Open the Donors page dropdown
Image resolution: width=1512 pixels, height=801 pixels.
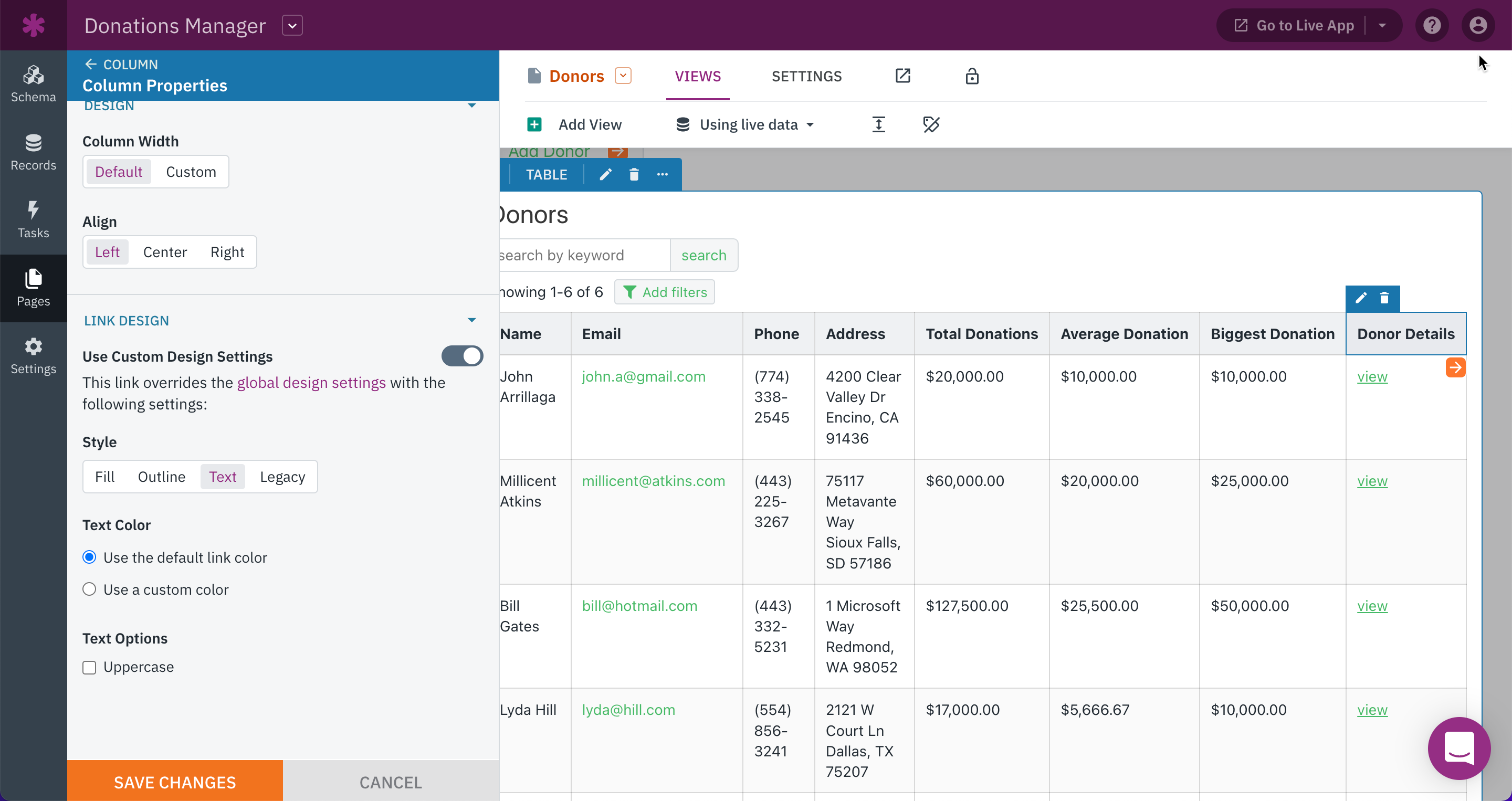623,76
